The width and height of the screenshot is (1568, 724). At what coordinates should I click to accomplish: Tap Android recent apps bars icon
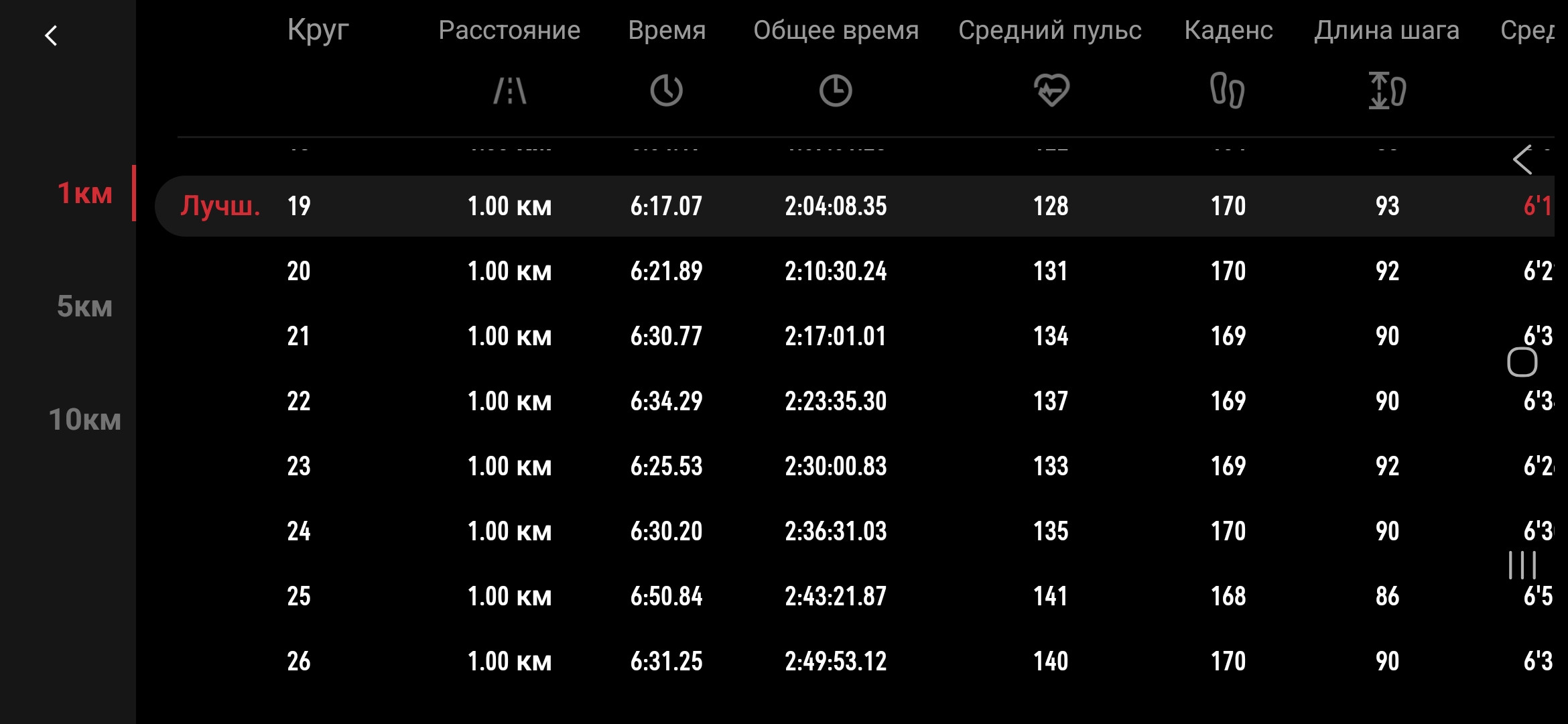(x=1522, y=565)
